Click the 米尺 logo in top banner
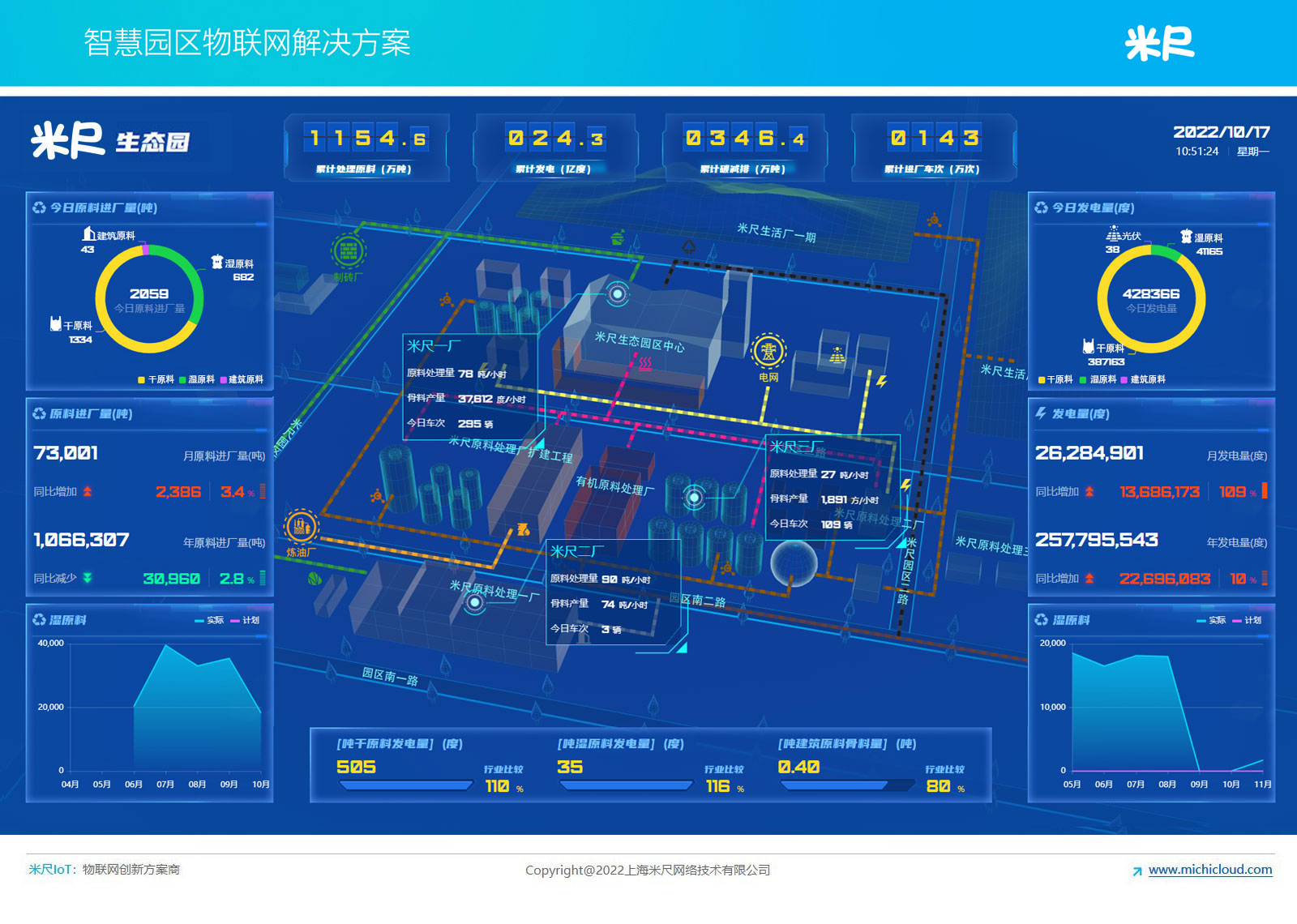Screen dimensions: 1297x924 tap(1159, 43)
